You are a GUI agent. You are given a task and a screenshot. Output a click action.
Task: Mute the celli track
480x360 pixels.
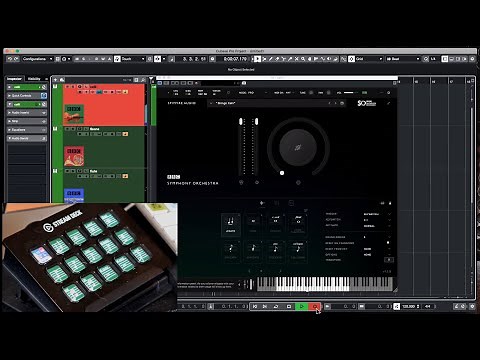[68, 87]
